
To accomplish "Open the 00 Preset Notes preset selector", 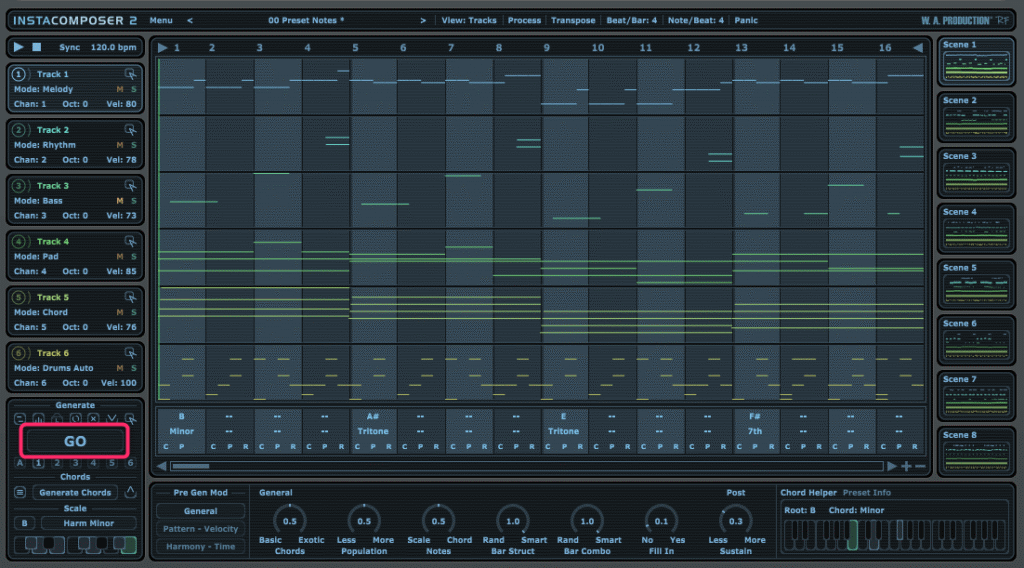I will pyautogui.click(x=306, y=20).
